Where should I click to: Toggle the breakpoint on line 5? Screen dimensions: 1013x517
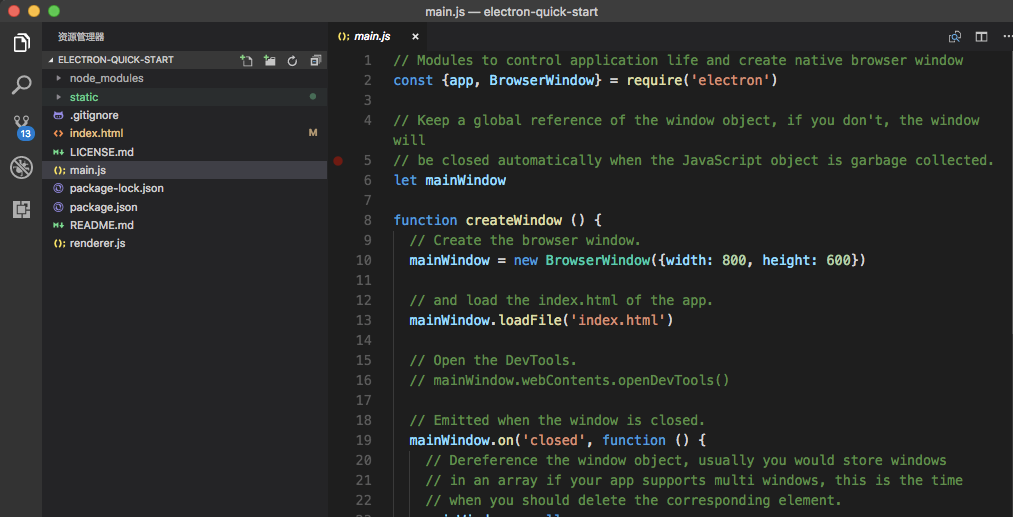338,161
